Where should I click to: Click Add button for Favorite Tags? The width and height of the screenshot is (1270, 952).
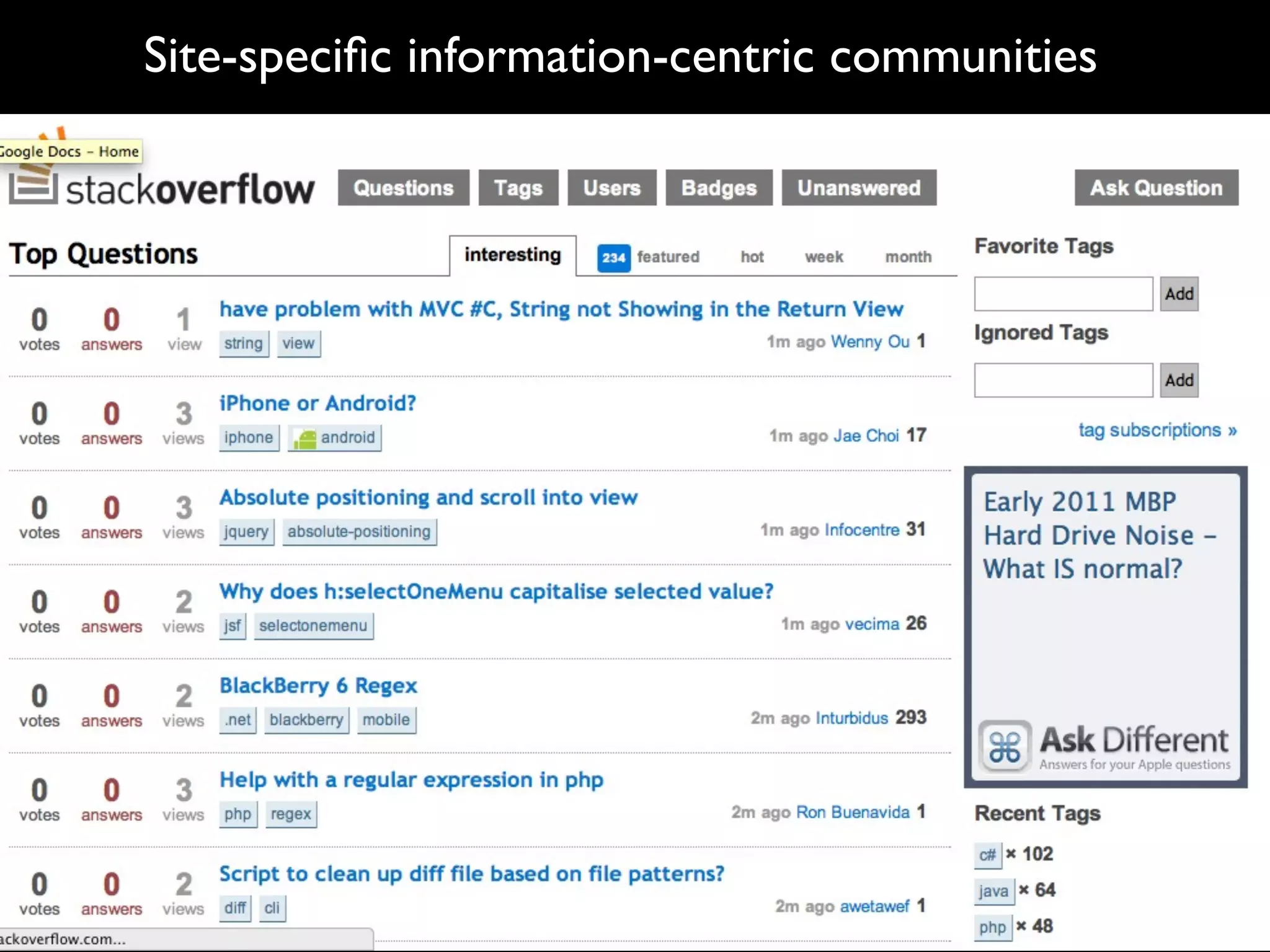tap(1179, 294)
